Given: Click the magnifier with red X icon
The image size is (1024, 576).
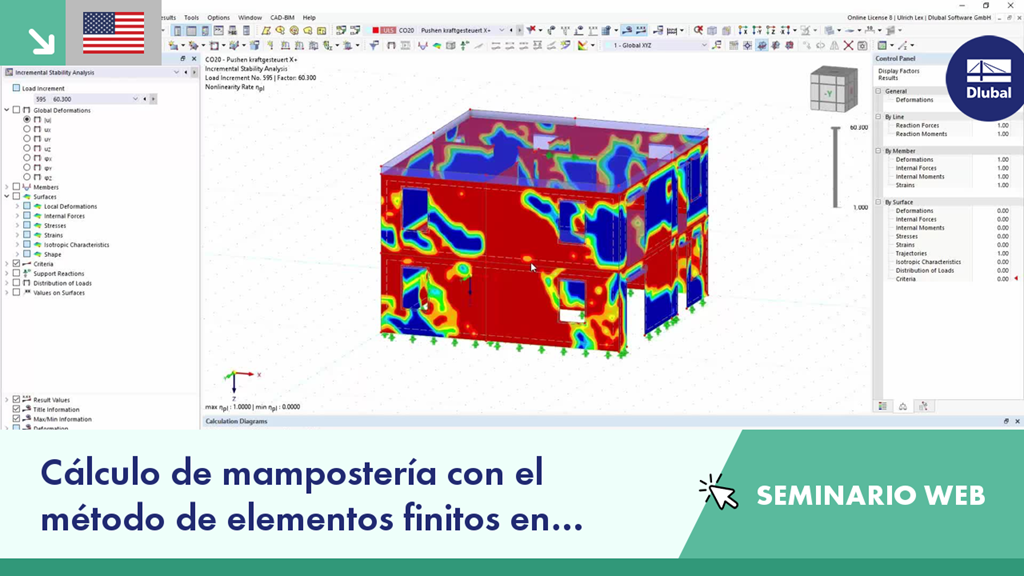Looking at the screenshot, I should coord(698,30).
